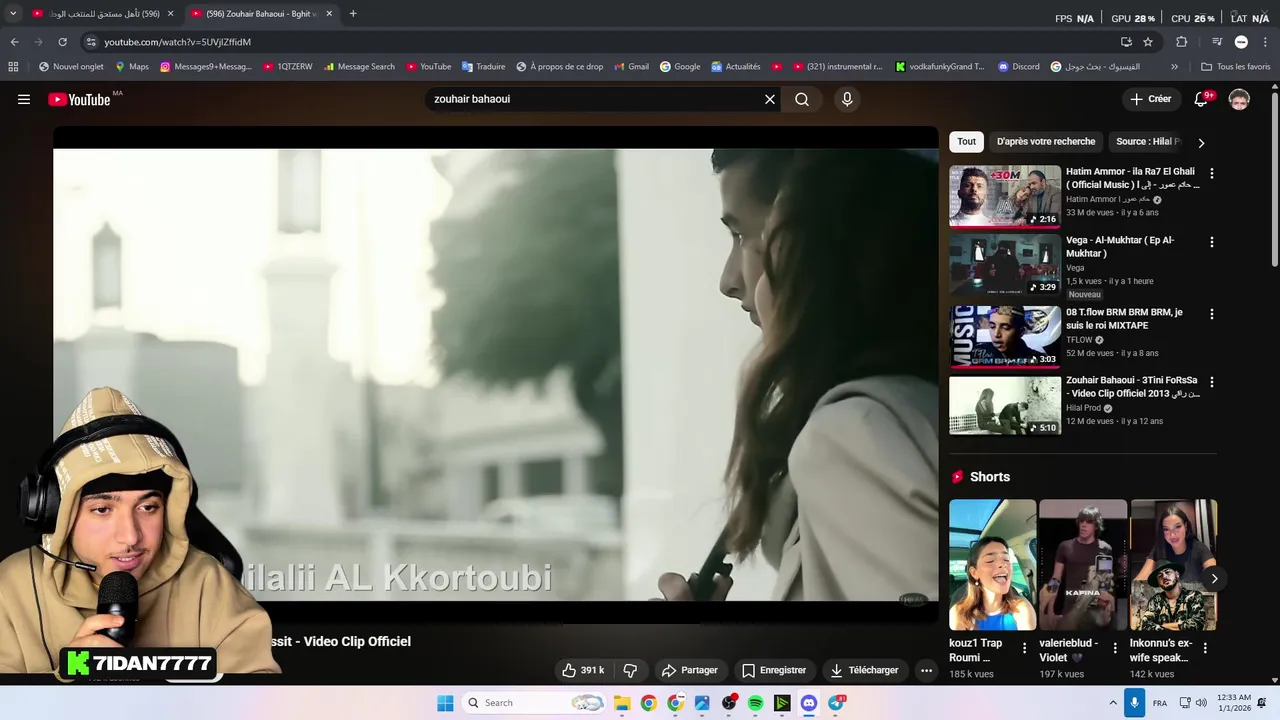The height and width of the screenshot is (720, 1280).
Task: Play the kouz1 Trap Roumi short
Action: 992,565
